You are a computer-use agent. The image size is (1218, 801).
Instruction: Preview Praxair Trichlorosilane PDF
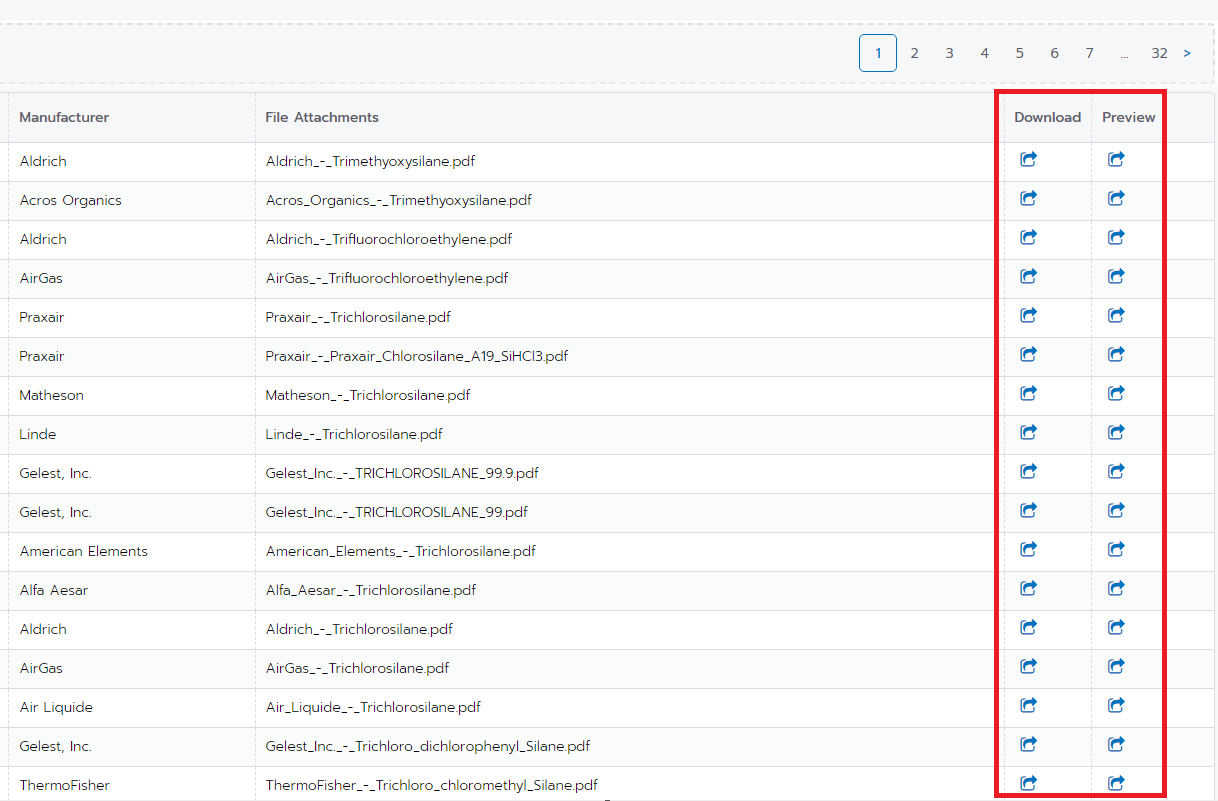(x=1116, y=315)
